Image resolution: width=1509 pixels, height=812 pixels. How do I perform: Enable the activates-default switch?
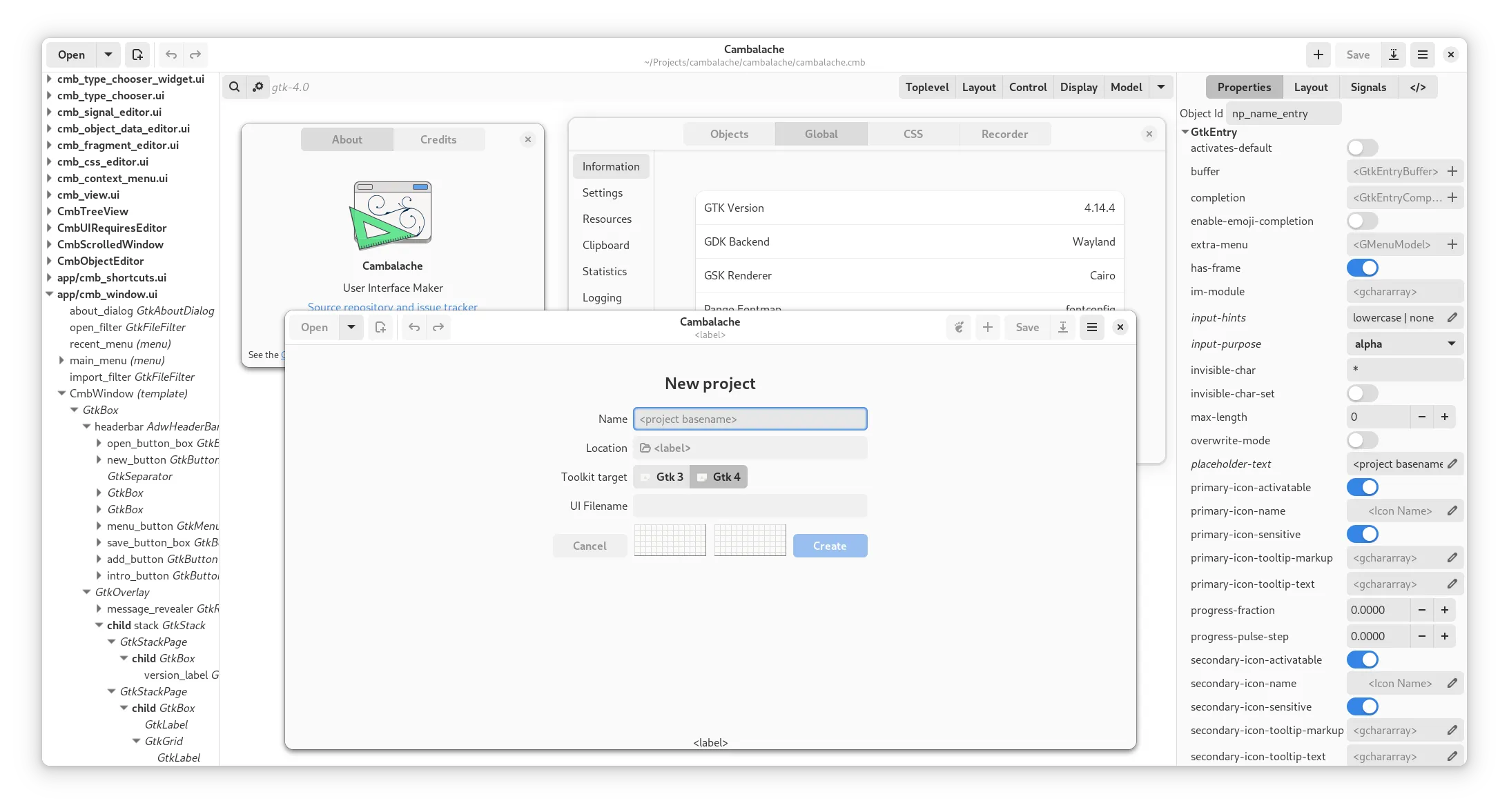coord(1362,148)
